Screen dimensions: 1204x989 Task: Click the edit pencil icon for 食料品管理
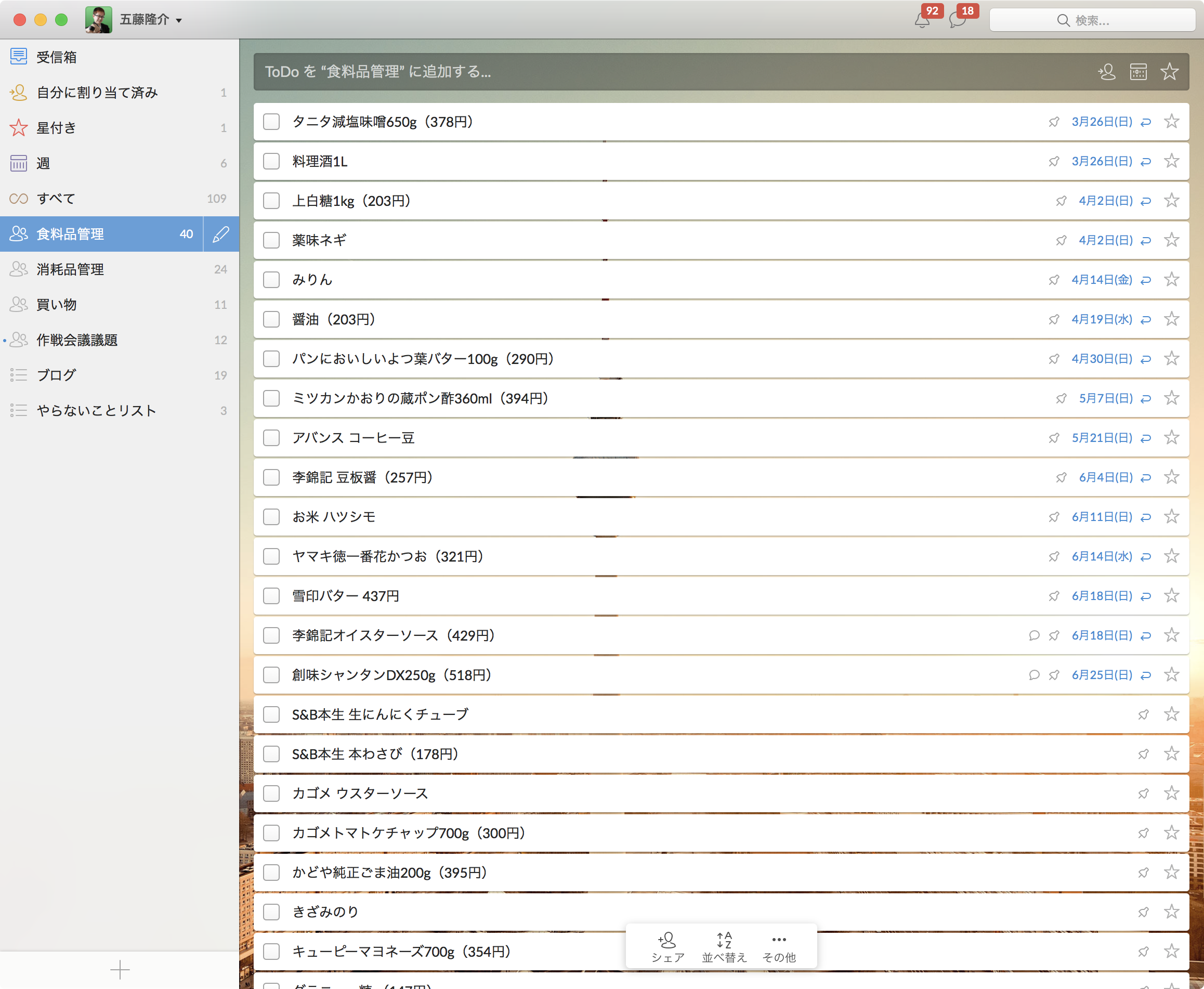pos(221,234)
